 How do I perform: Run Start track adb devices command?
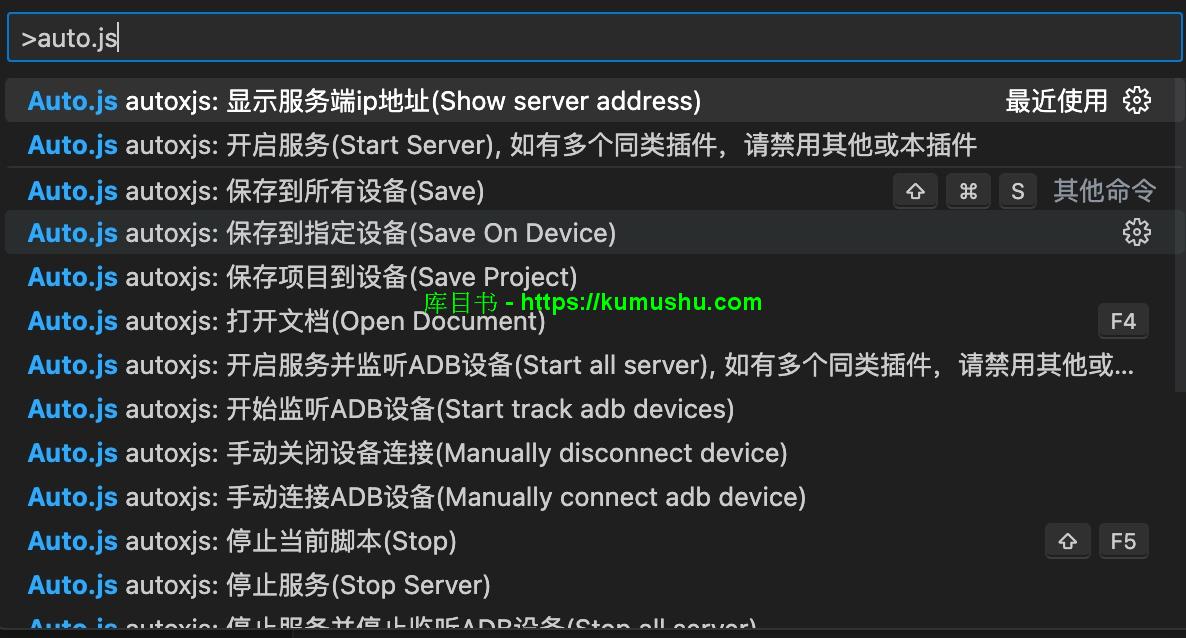pos(593,409)
